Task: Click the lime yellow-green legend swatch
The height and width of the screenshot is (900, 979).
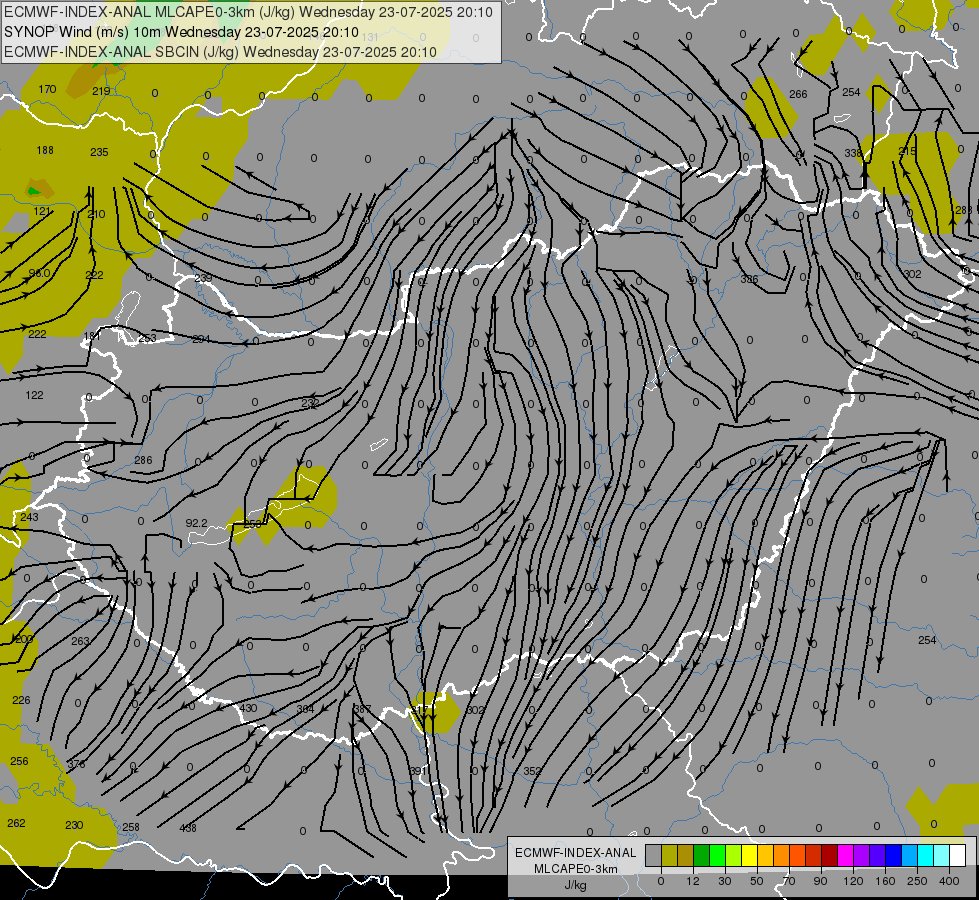Action: [x=734, y=856]
